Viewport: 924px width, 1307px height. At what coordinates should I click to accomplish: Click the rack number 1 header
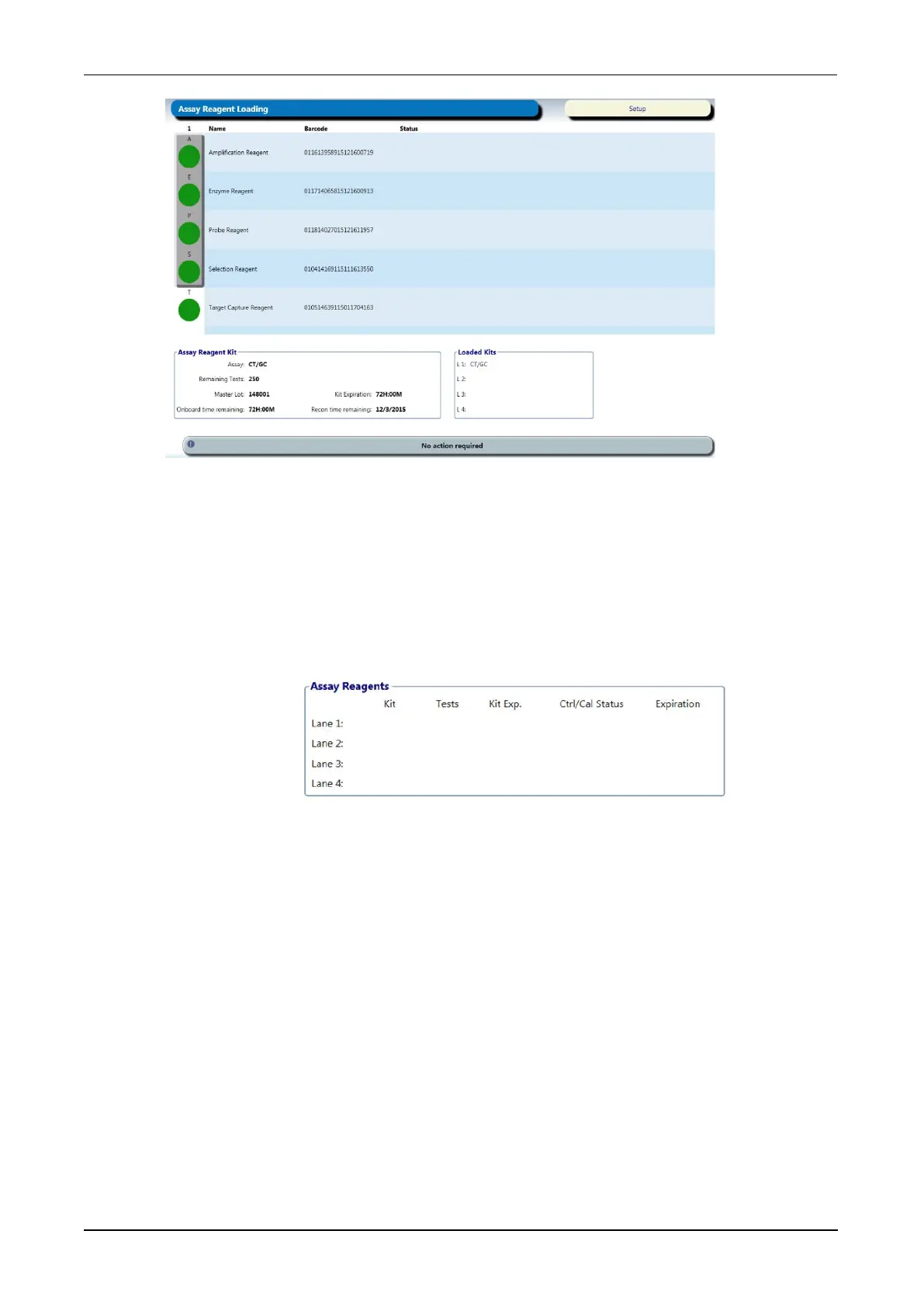[189, 129]
